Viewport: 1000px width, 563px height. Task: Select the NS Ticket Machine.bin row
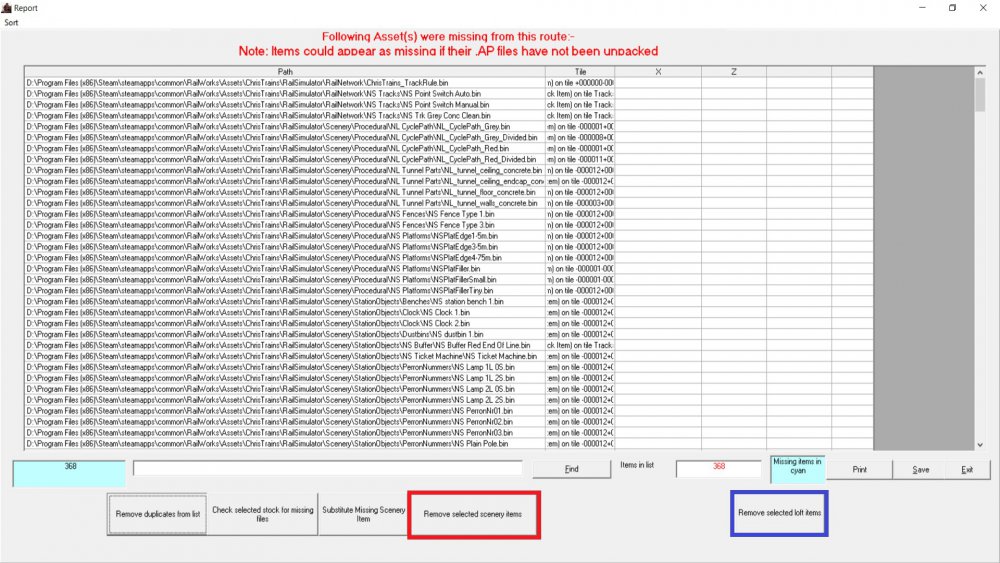(x=285, y=356)
